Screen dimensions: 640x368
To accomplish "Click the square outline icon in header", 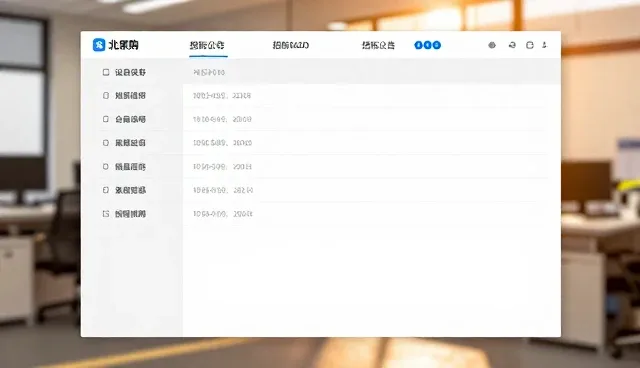I will coord(530,45).
